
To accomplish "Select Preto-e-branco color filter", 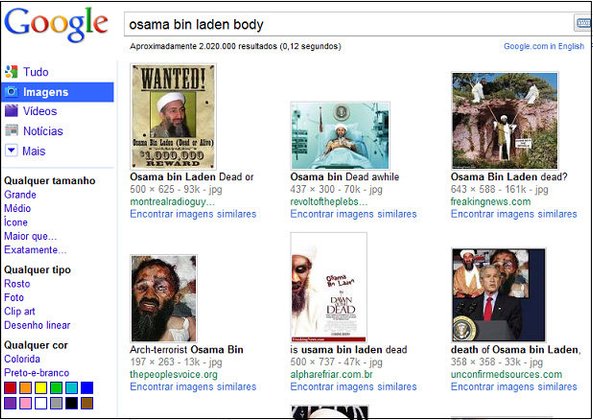I will point(37,373).
